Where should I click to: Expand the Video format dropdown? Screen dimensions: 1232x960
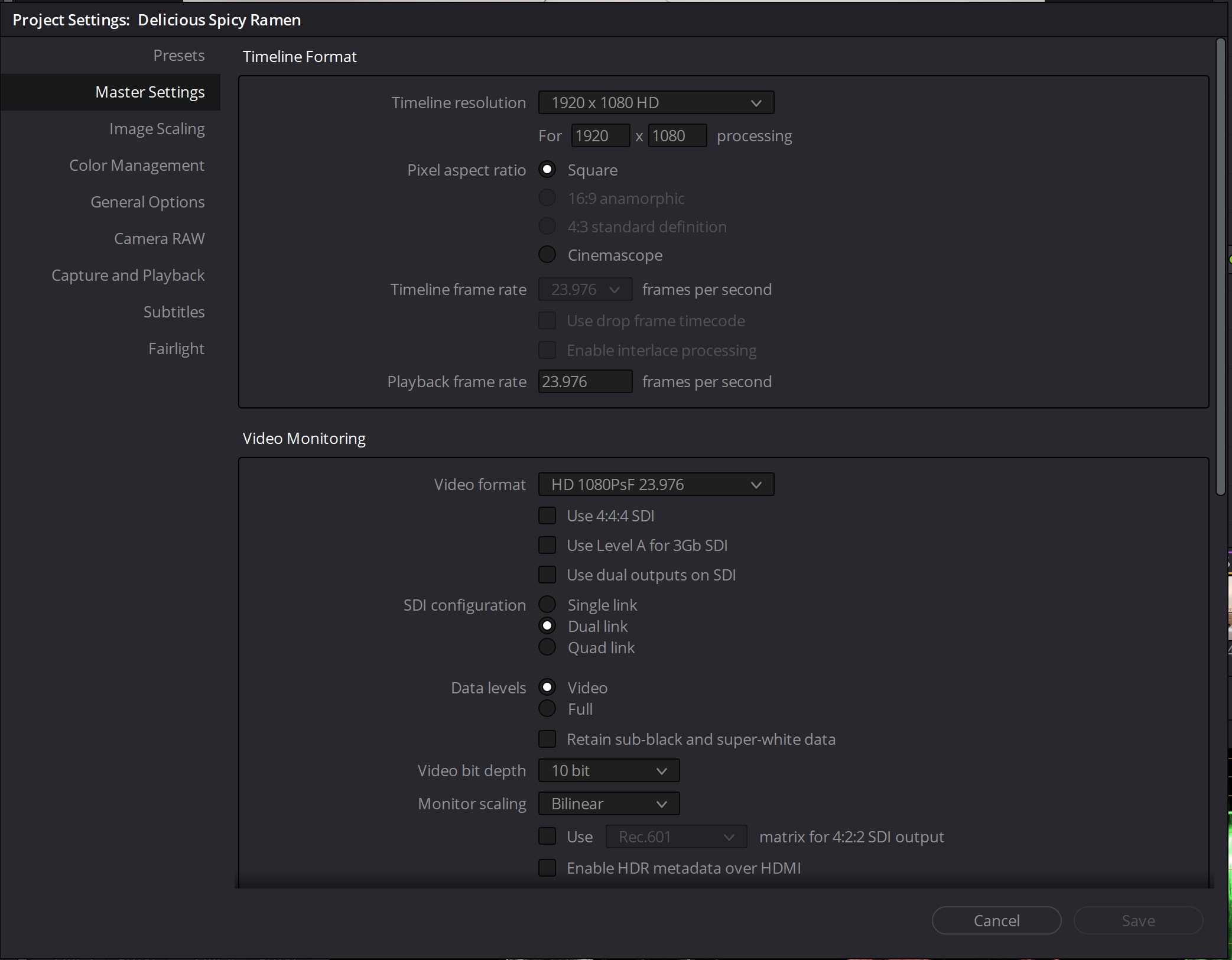click(655, 485)
